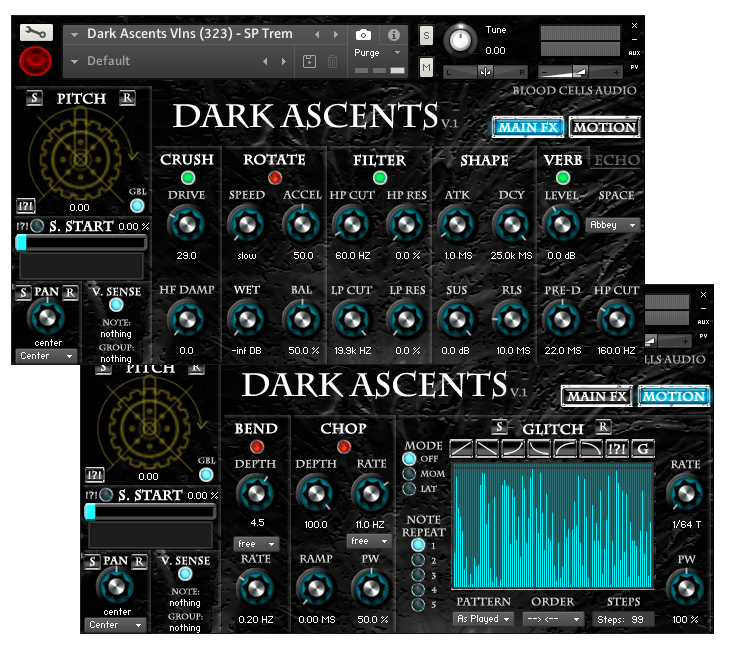Switch to MAIN FX tab in Motion window
Image resolution: width=730 pixels, height=655 pixels.
597,396
